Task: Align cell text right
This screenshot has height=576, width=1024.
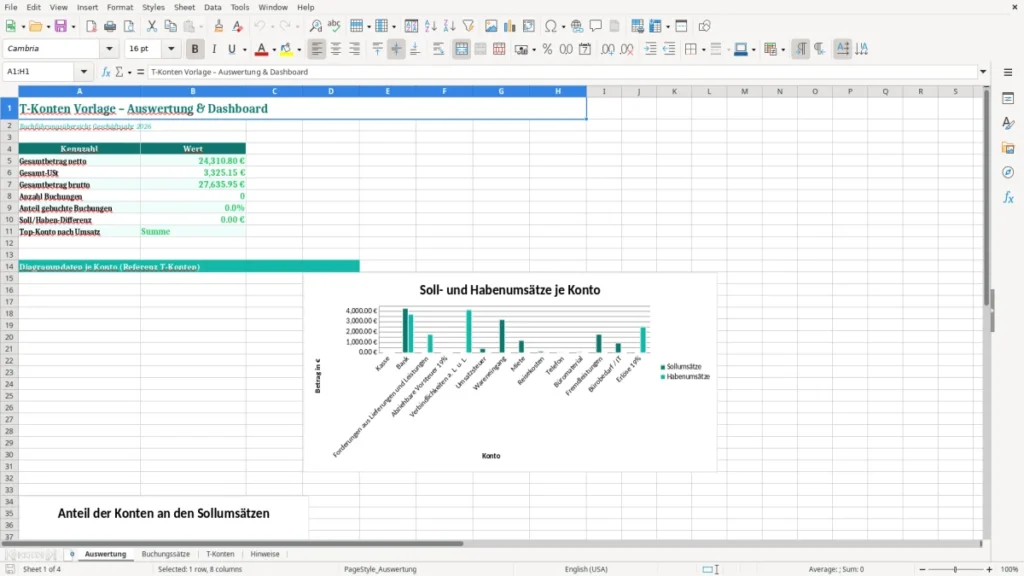Action: coord(355,49)
